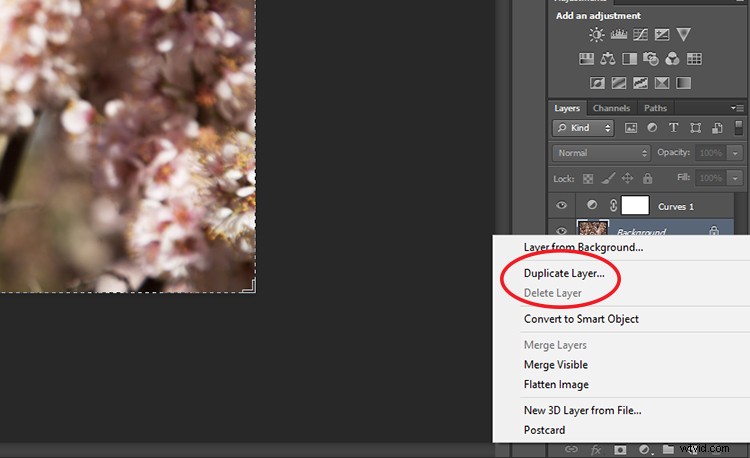Toggle the Curves 1 mask link
The height and width of the screenshot is (458, 750).
[613, 206]
